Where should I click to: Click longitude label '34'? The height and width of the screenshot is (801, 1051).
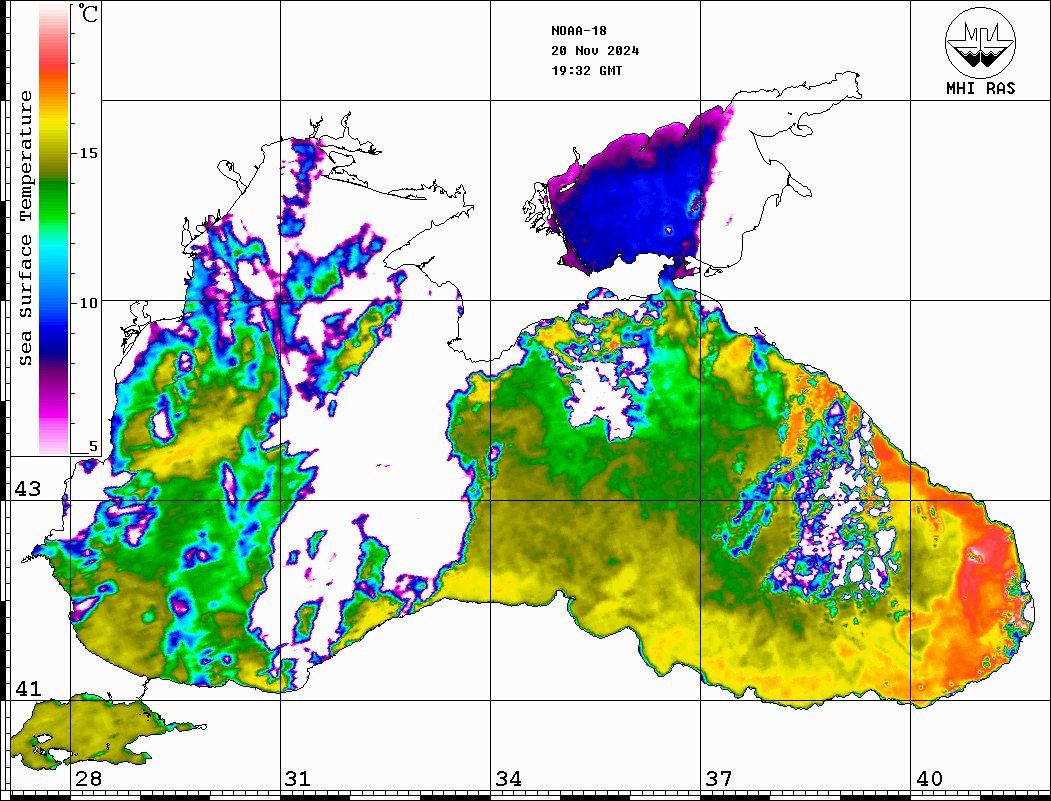tap(508, 779)
